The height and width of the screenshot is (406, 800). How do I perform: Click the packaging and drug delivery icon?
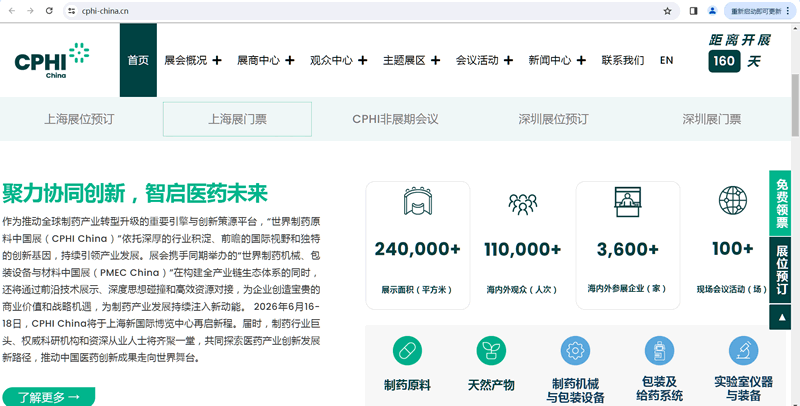tap(659, 350)
